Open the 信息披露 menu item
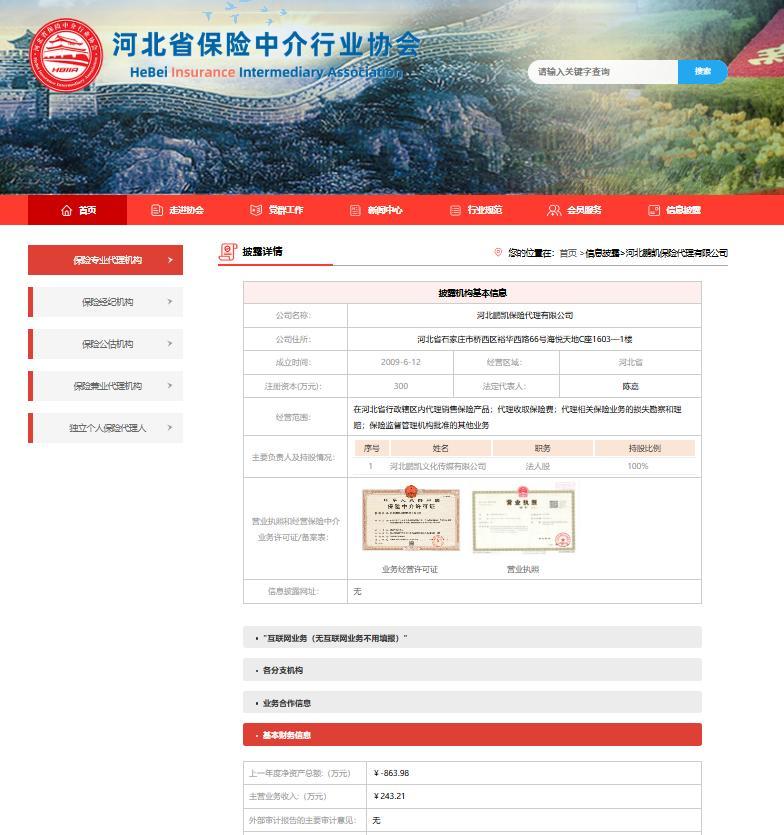 (674, 210)
